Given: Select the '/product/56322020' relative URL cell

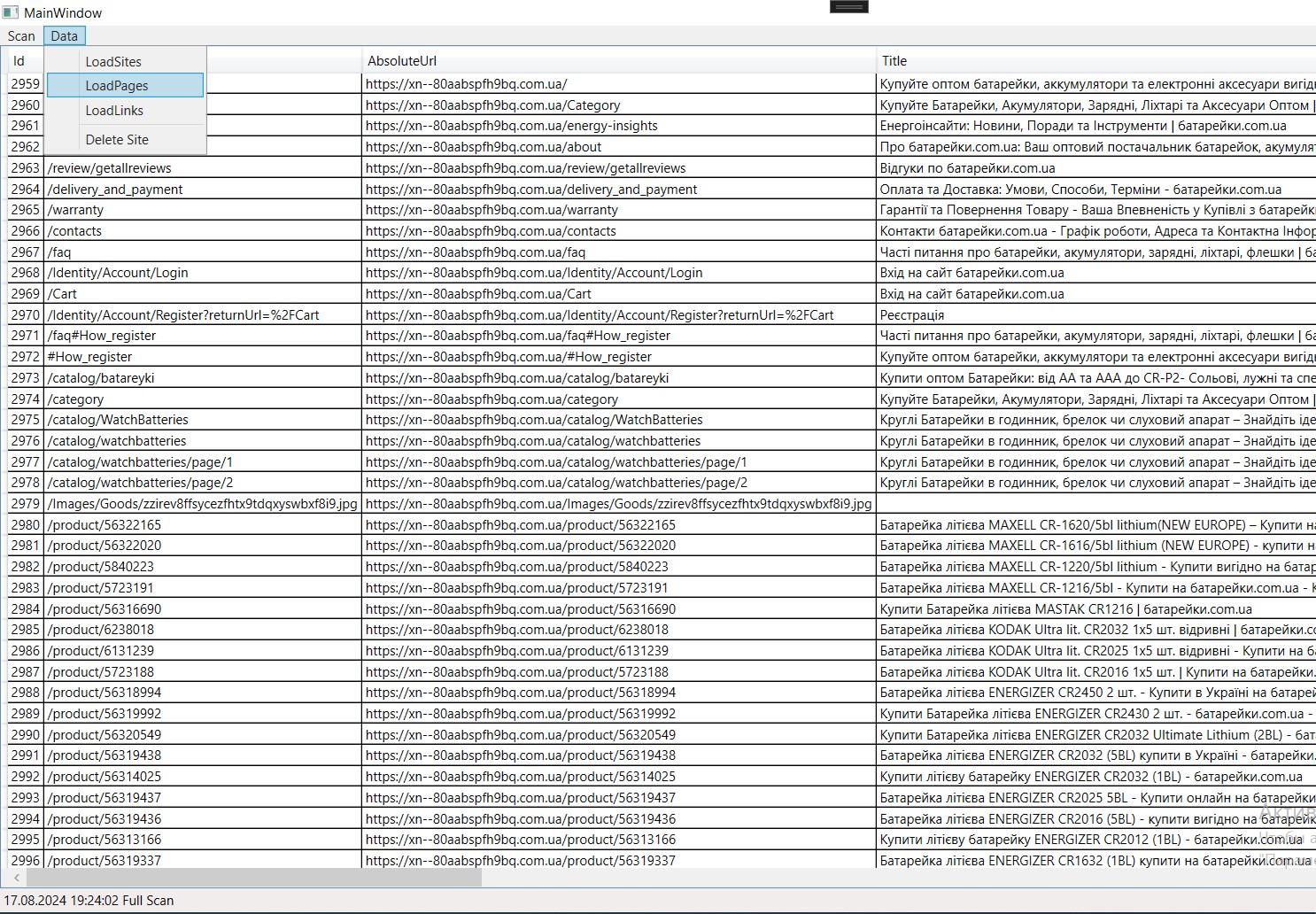Looking at the screenshot, I should click(x=203, y=546).
